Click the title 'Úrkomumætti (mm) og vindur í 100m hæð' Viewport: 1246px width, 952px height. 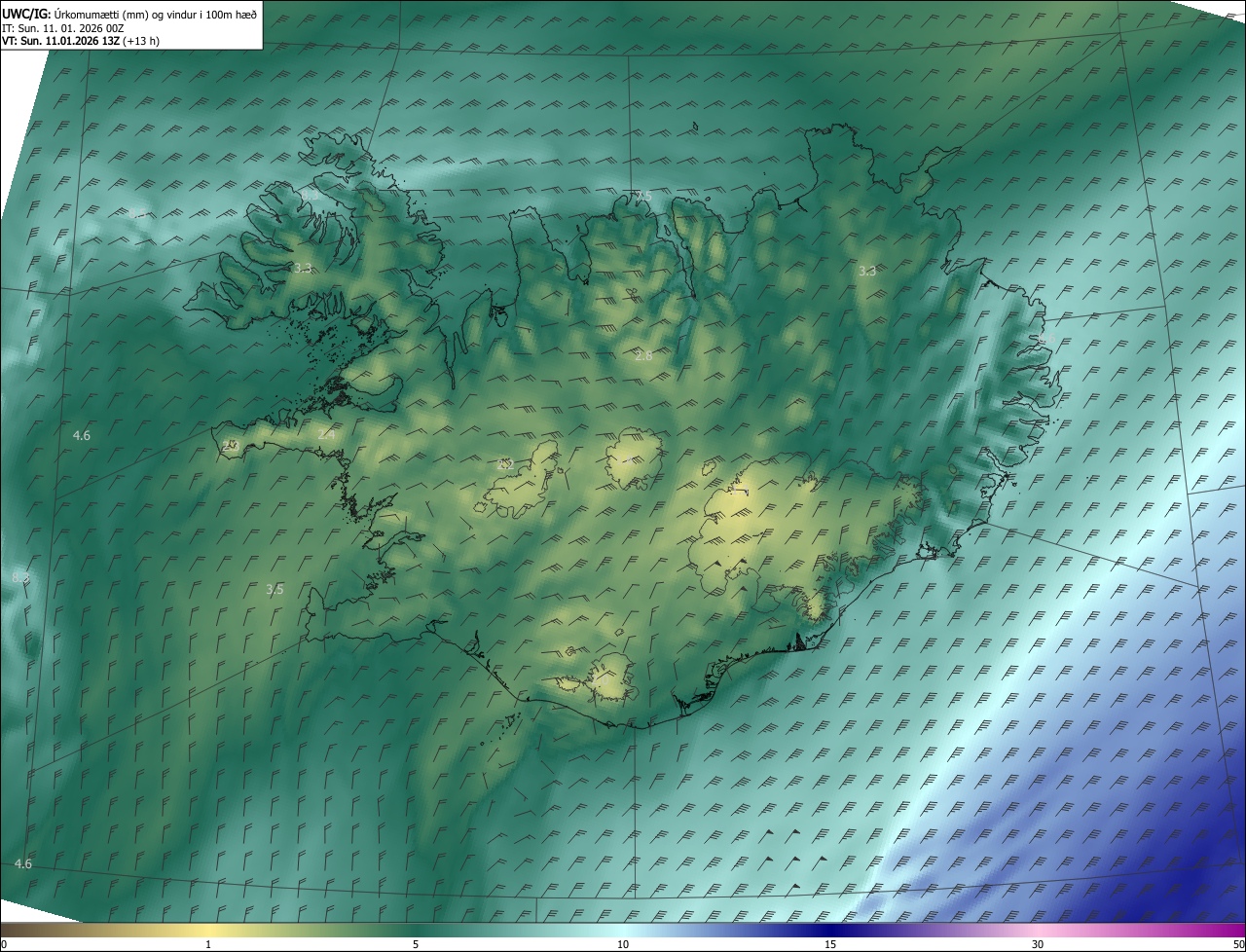click(156, 14)
